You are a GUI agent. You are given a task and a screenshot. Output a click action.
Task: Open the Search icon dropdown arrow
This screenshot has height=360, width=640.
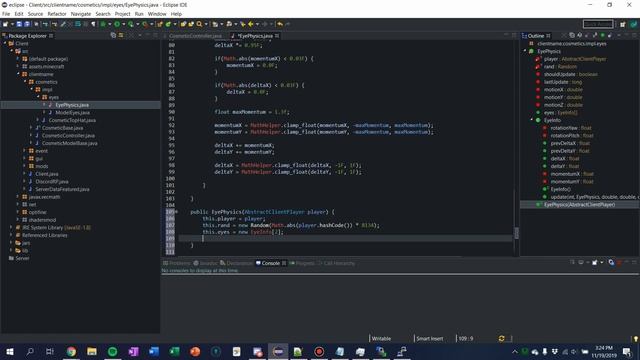tap(206, 24)
